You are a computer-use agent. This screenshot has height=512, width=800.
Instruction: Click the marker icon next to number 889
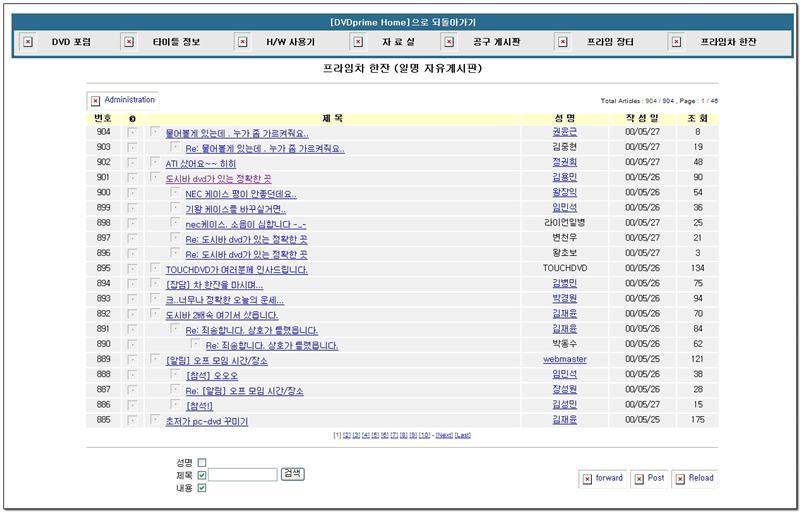pos(132,360)
